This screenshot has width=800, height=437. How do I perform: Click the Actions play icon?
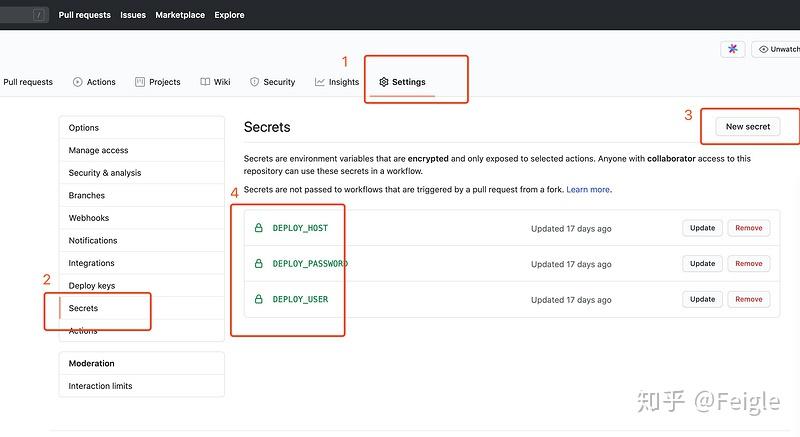tap(78, 82)
